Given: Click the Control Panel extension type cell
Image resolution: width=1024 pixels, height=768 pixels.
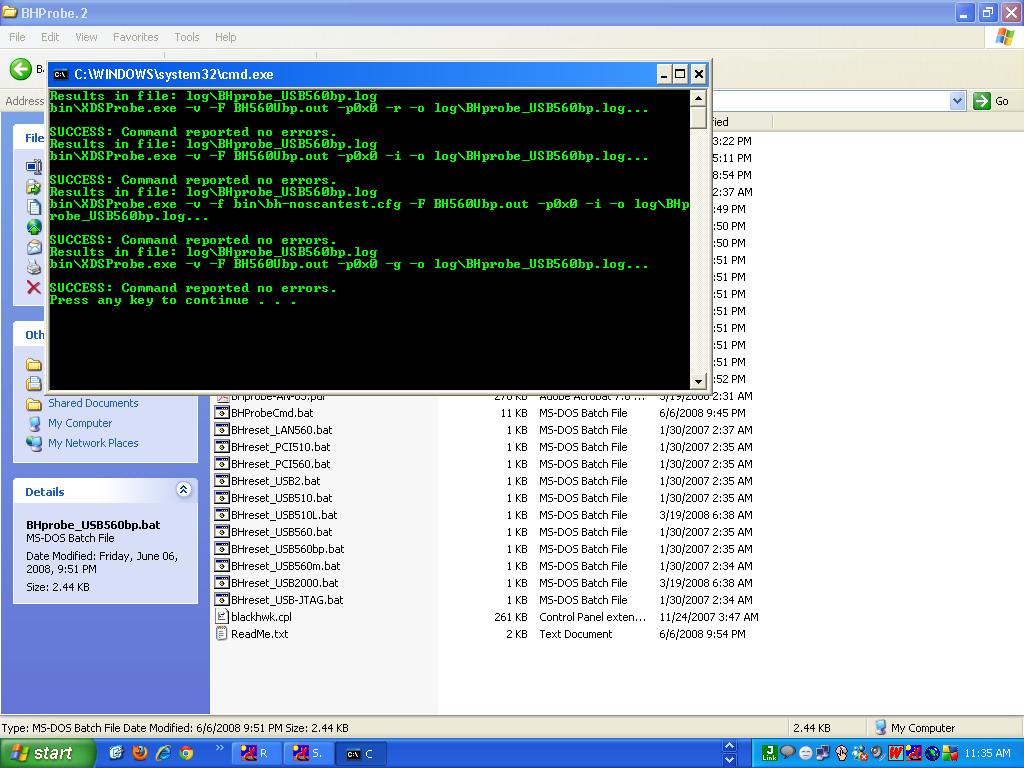Looking at the screenshot, I should [592, 616].
